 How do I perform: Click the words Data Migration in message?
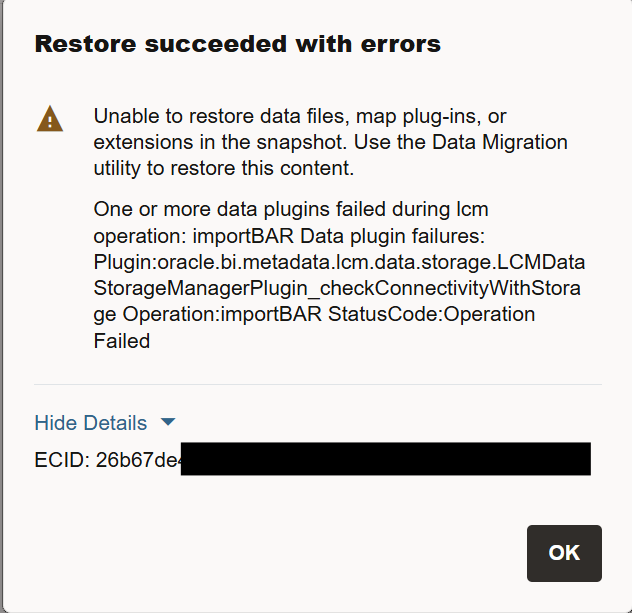pyautogui.click(x=500, y=142)
